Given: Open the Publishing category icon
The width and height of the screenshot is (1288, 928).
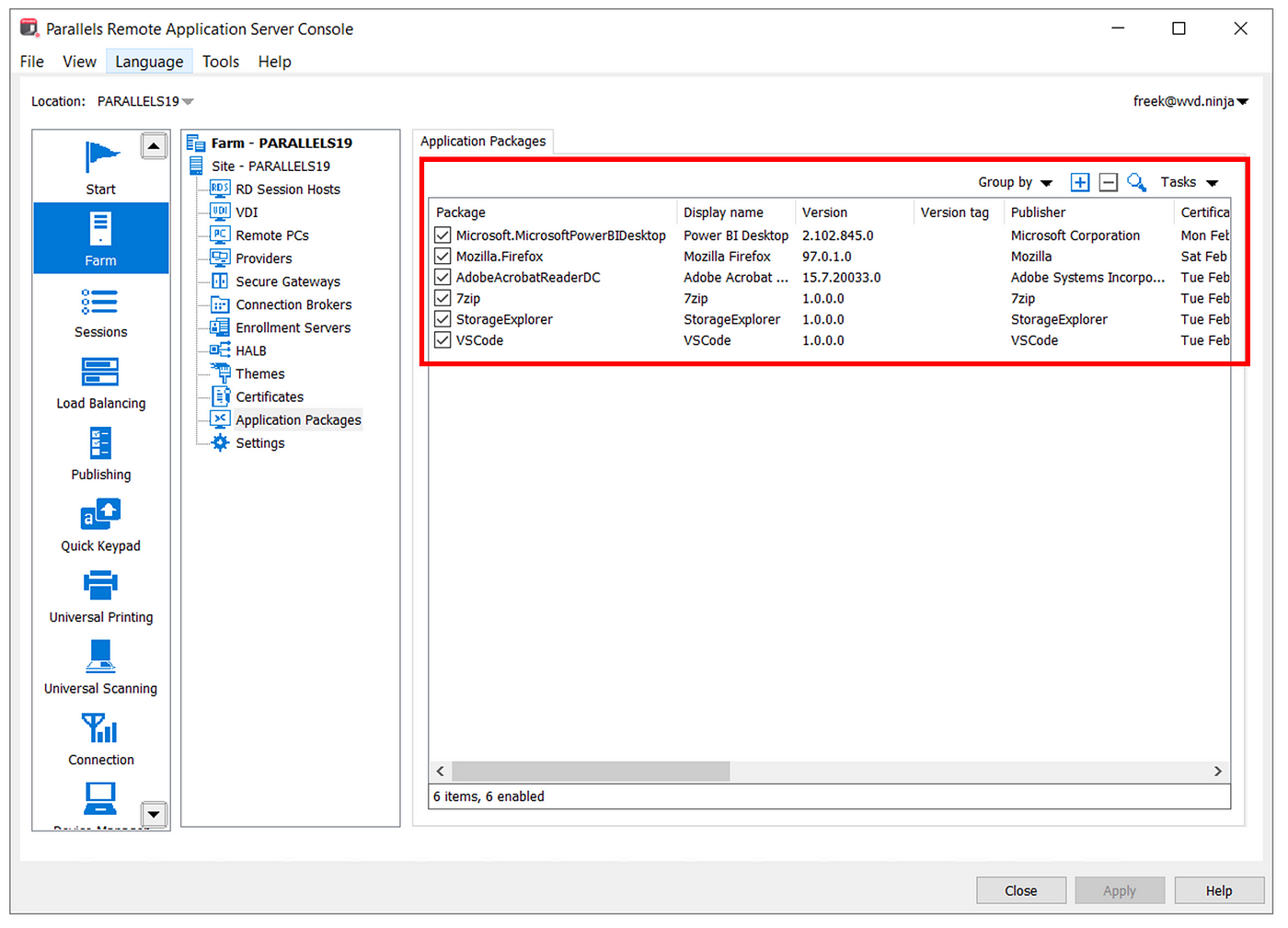Looking at the screenshot, I should pos(100,442).
